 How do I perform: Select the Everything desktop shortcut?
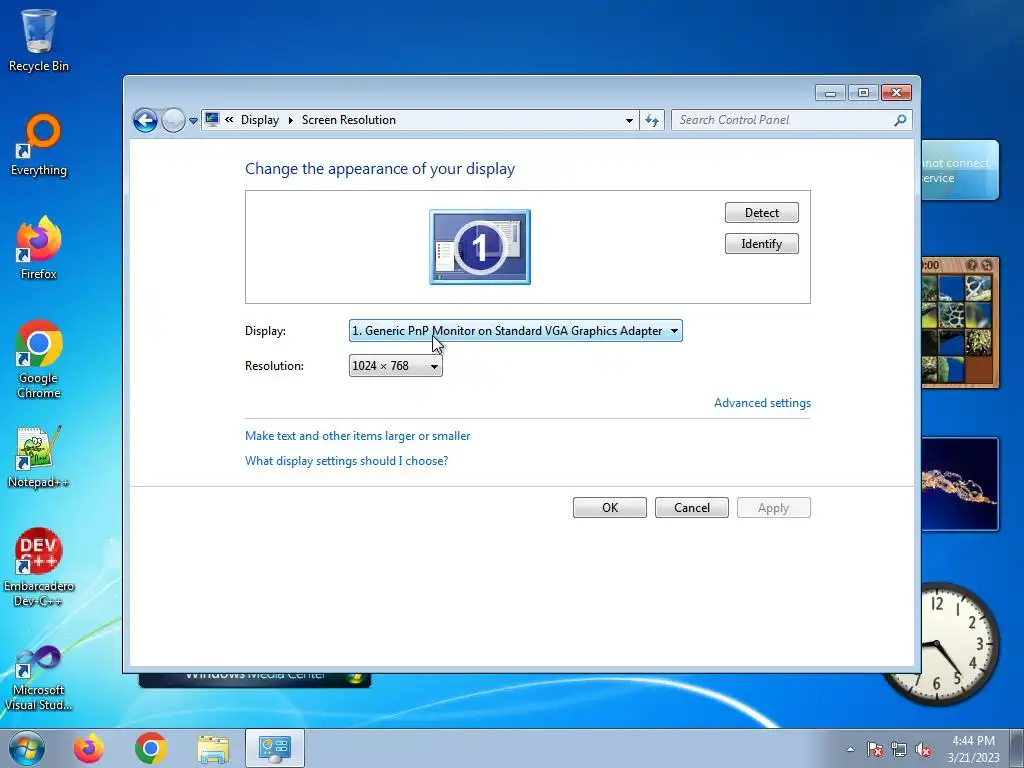click(x=39, y=145)
